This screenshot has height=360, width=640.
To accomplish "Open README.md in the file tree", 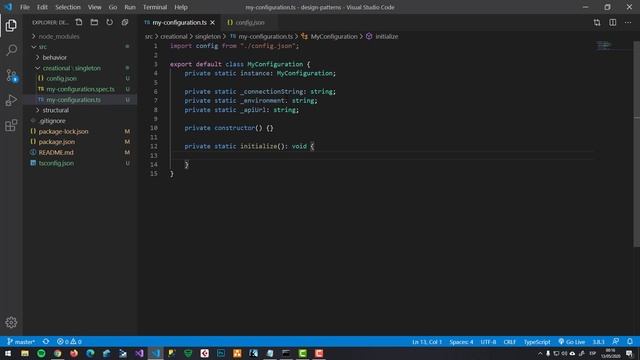I will click(80, 152).
